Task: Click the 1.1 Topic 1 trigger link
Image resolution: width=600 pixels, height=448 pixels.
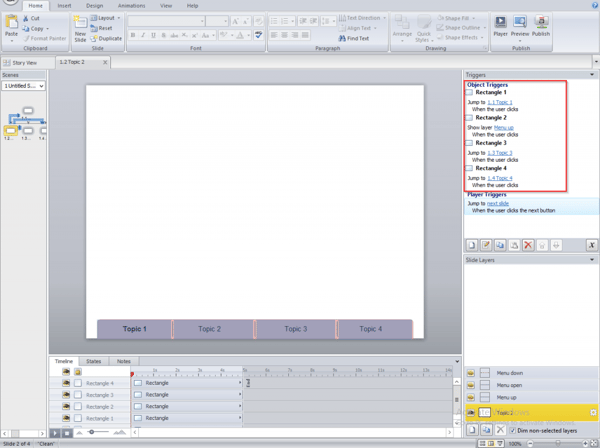Action: click(x=500, y=102)
